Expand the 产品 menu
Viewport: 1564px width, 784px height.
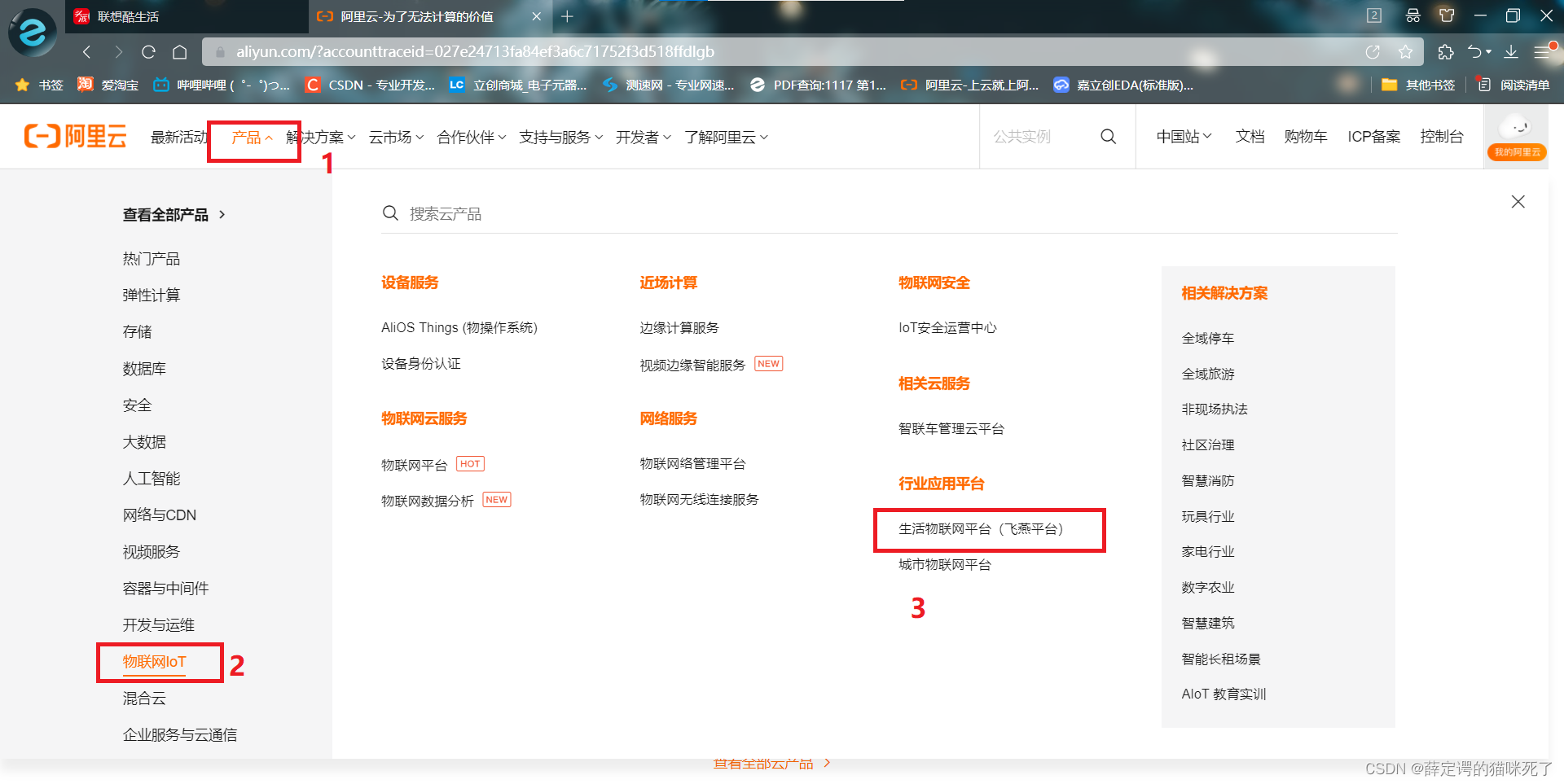[x=252, y=138]
